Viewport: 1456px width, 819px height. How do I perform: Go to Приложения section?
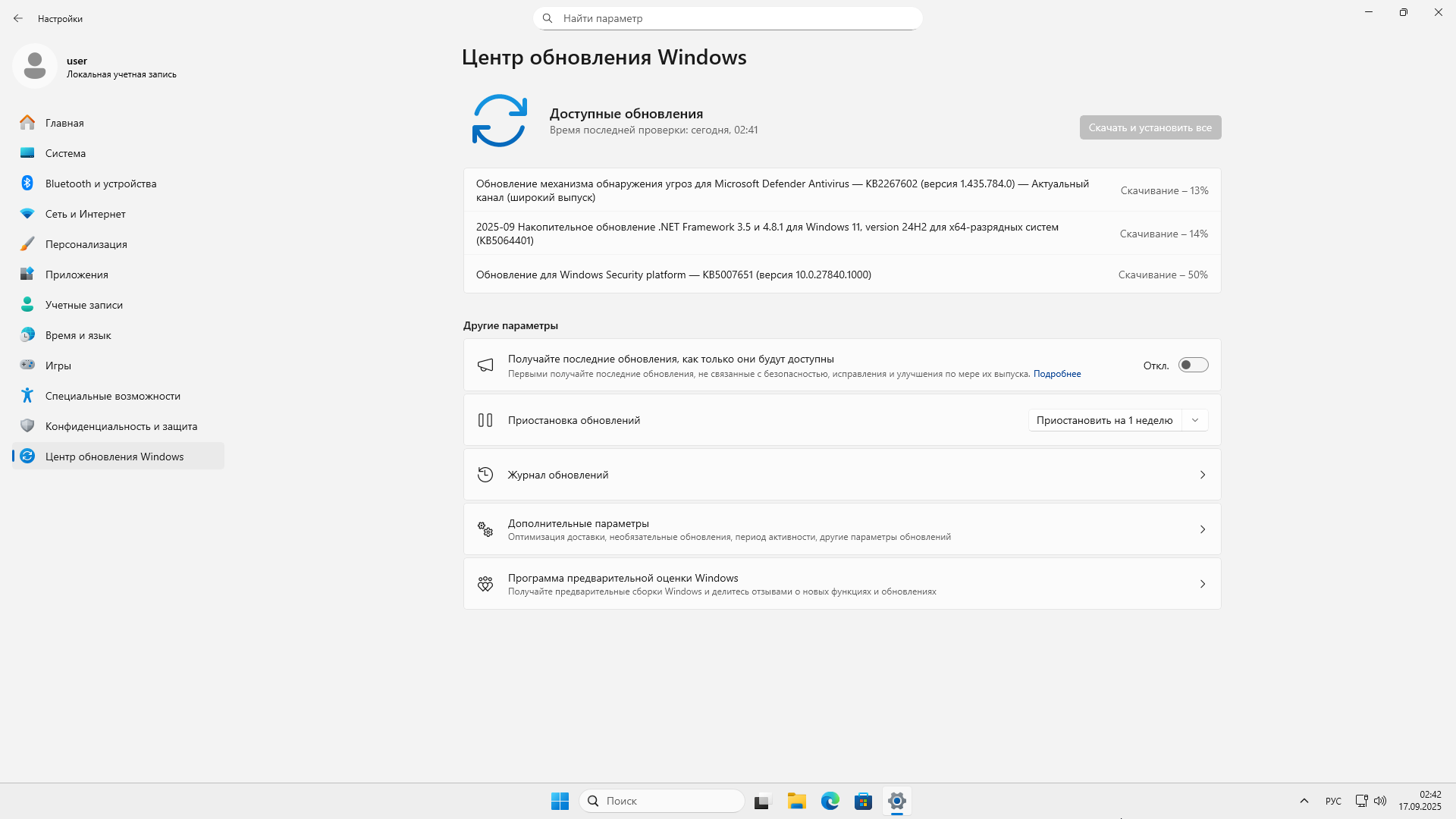pos(118,274)
